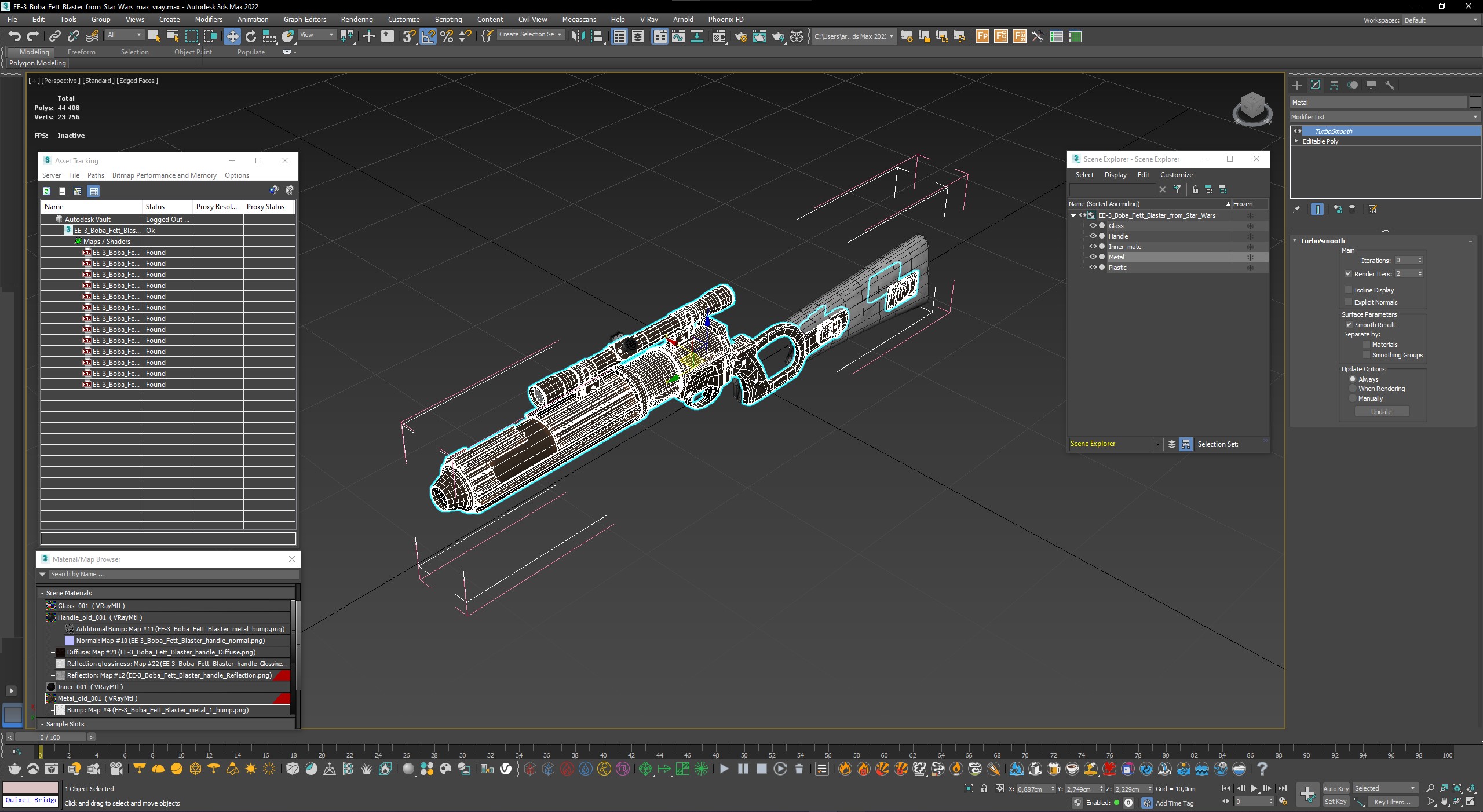Select the Manually update option
This screenshot has width=1483, height=812.
[1353, 398]
